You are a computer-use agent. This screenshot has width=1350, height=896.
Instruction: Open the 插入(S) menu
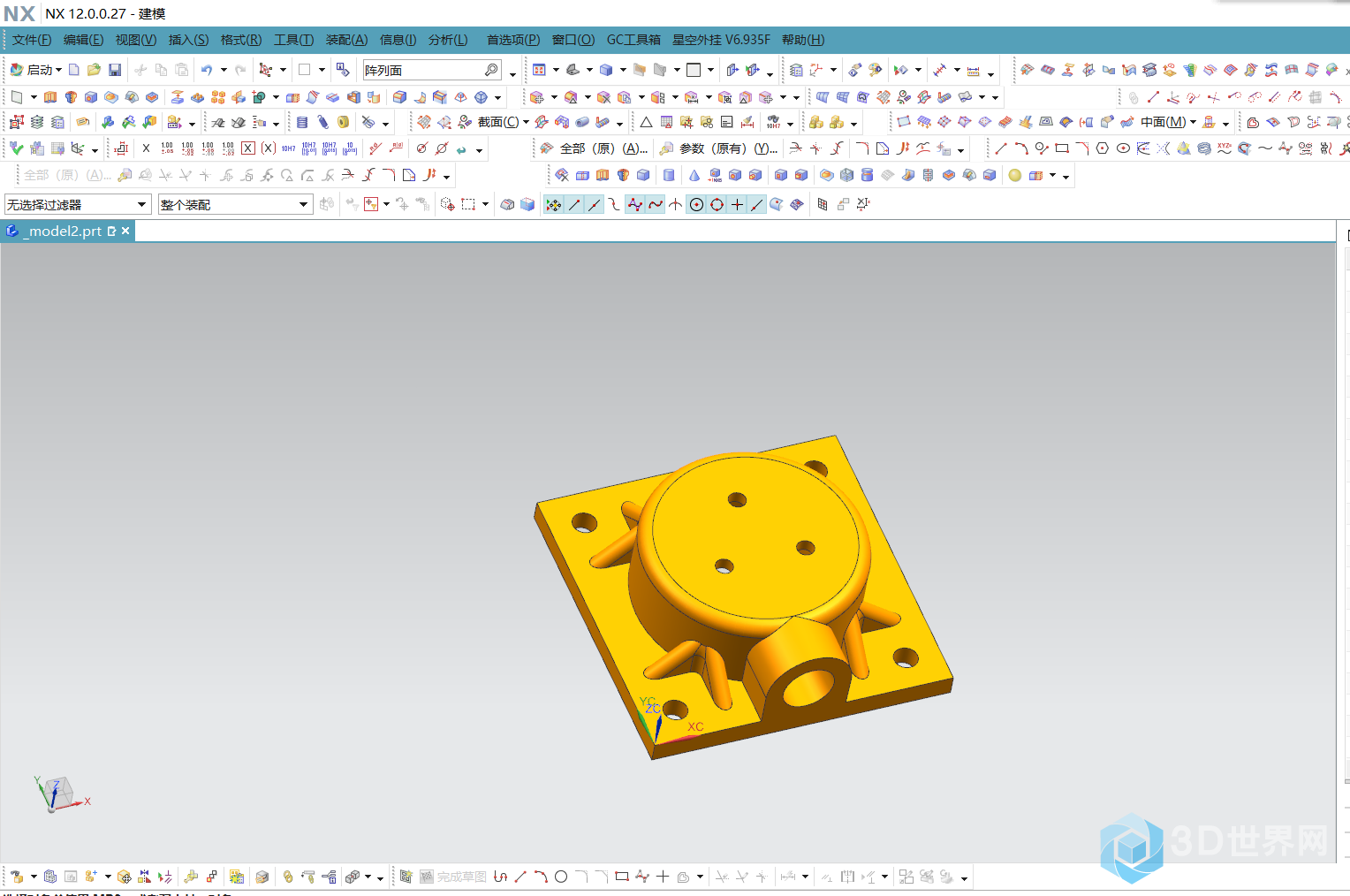tap(188, 40)
